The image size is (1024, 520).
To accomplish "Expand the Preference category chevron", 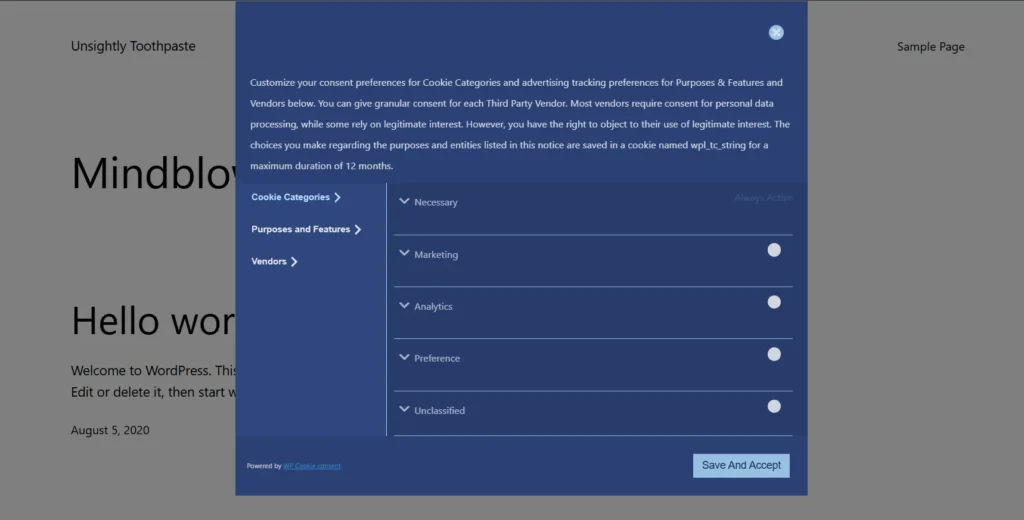I will coord(405,357).
